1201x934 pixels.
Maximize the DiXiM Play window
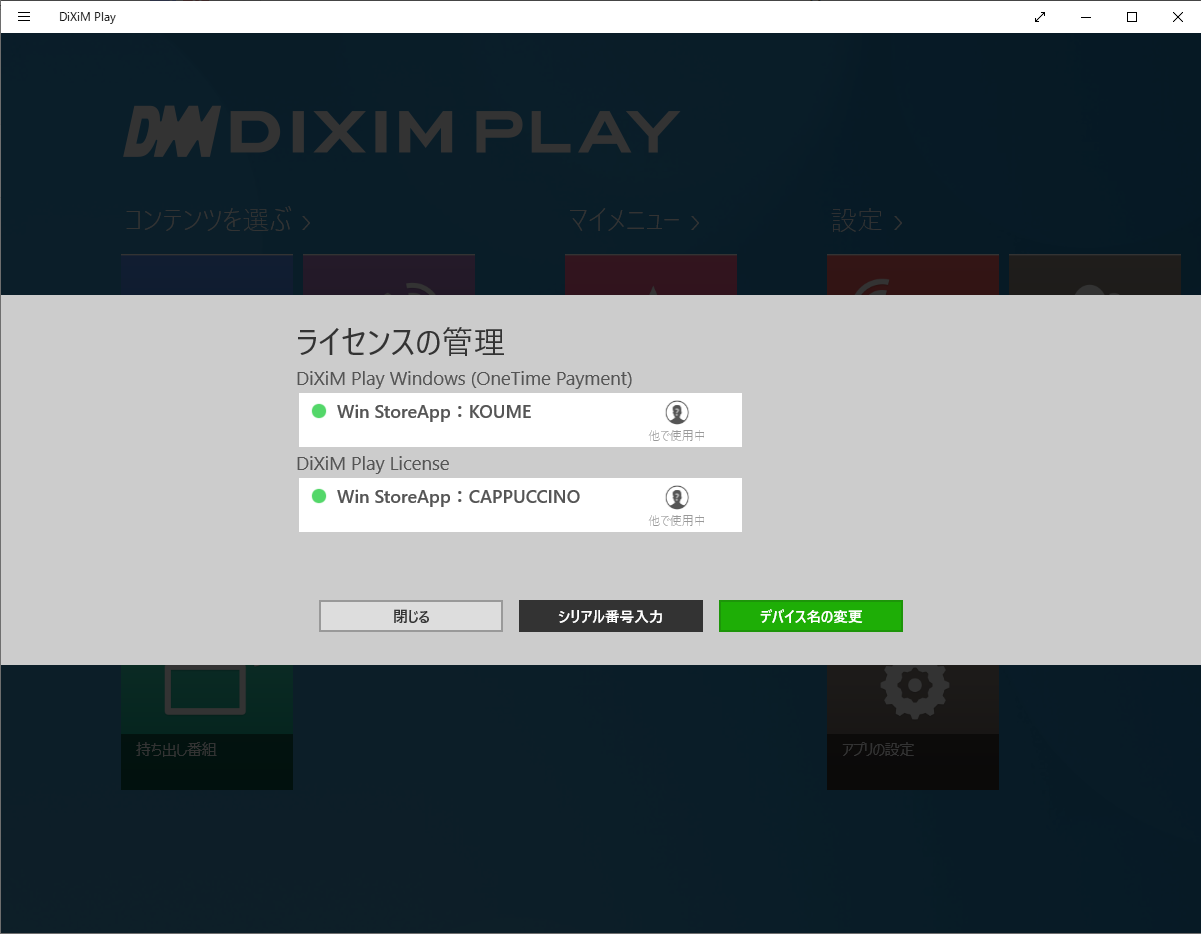click(1132, 16)
